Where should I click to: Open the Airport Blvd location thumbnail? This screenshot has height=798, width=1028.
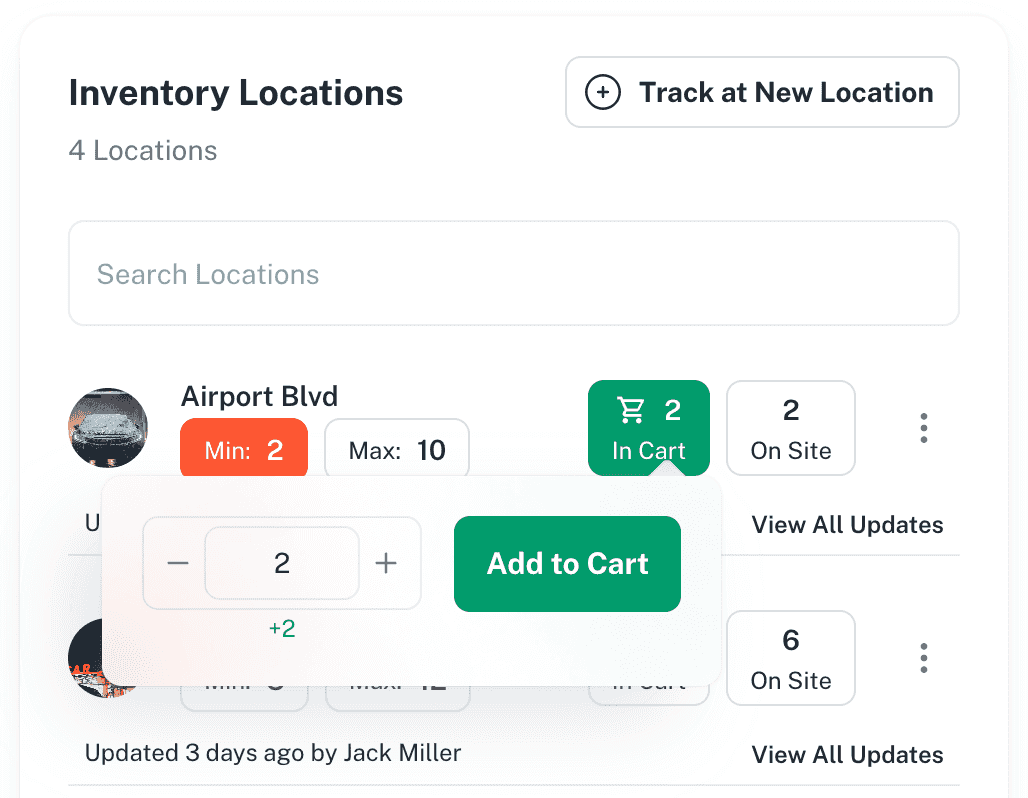(108, 427)
